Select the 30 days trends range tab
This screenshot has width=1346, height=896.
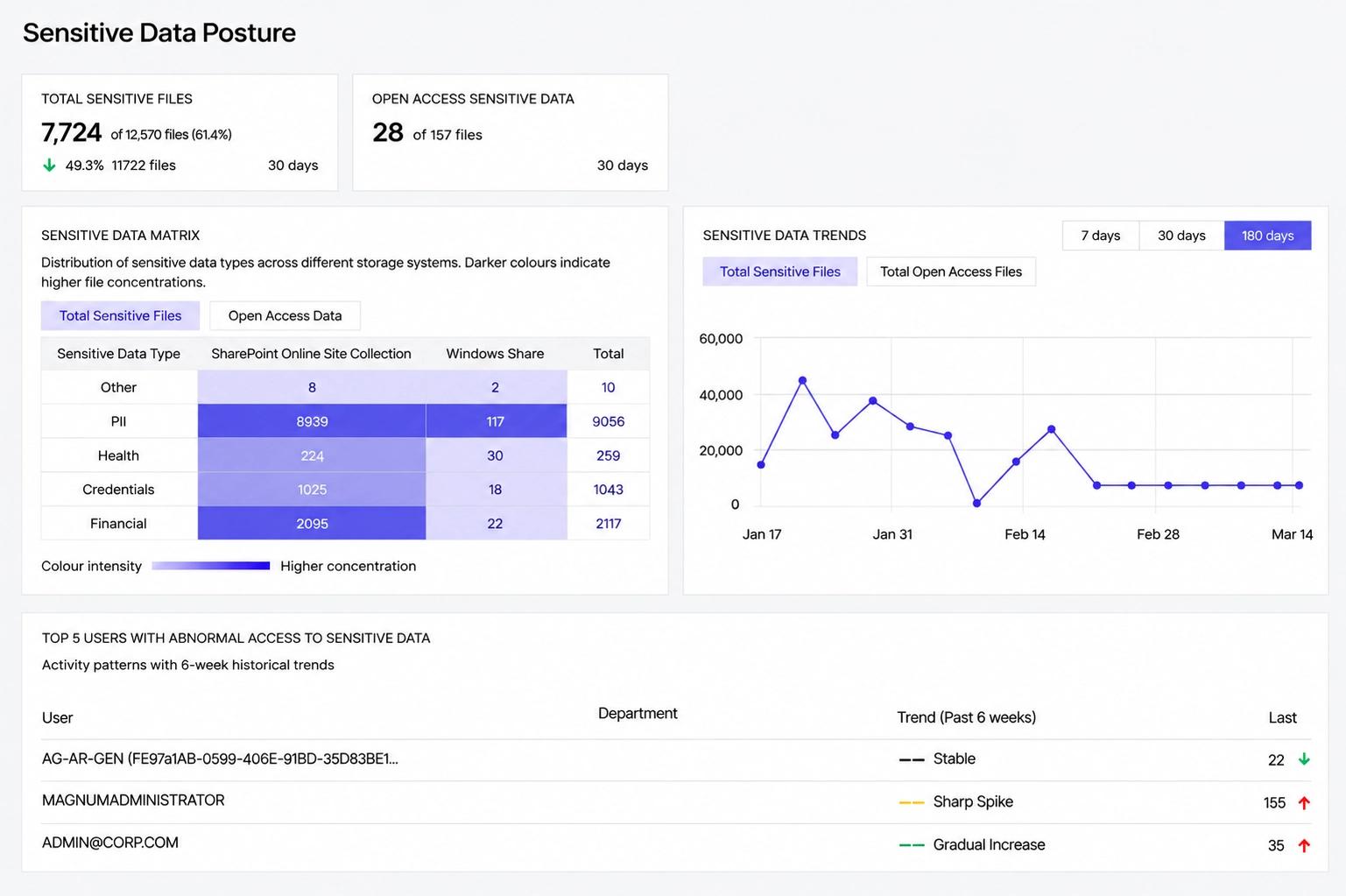point(1181,236)
